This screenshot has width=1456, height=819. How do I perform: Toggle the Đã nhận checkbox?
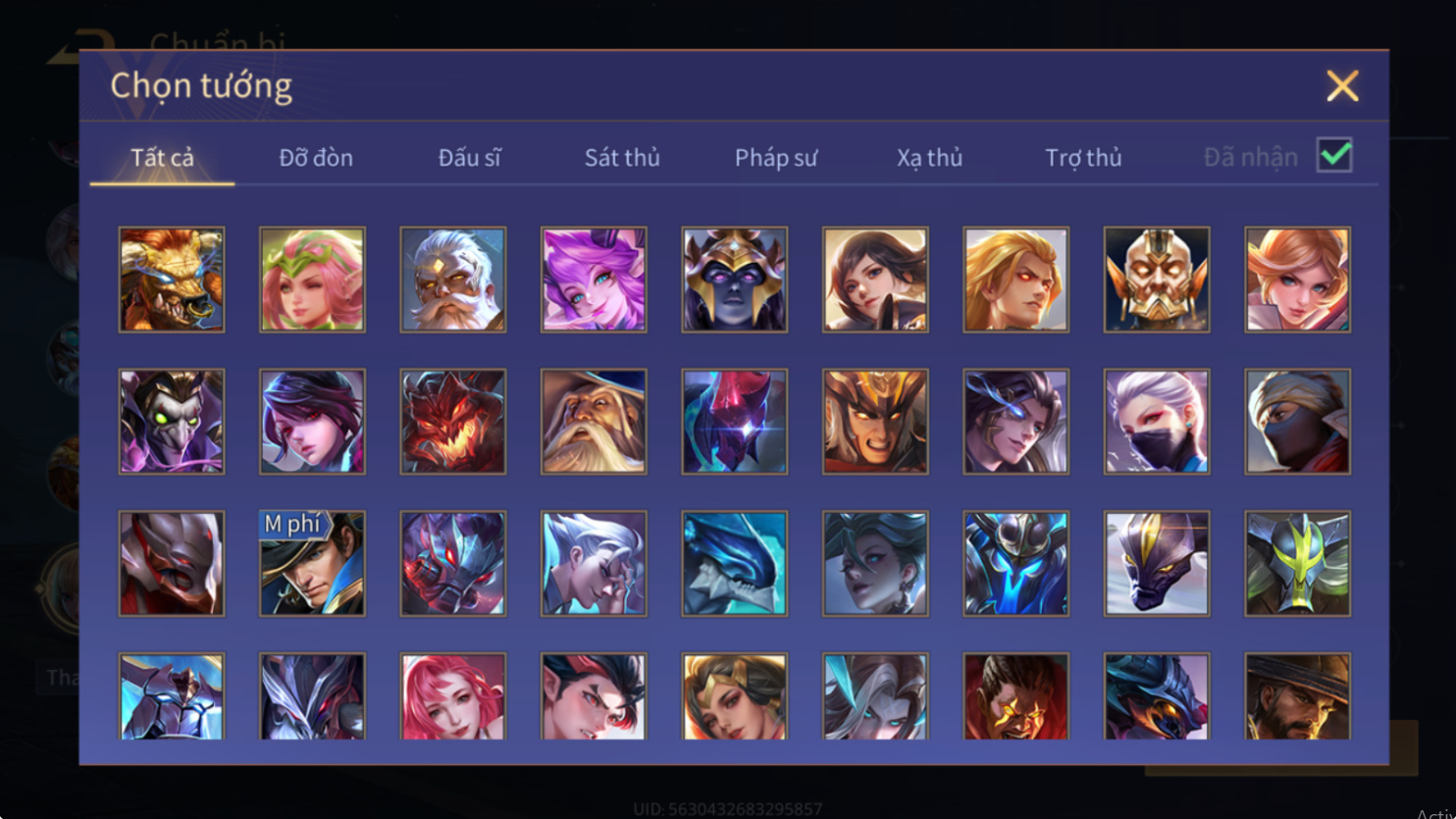tap(1334, 155)
